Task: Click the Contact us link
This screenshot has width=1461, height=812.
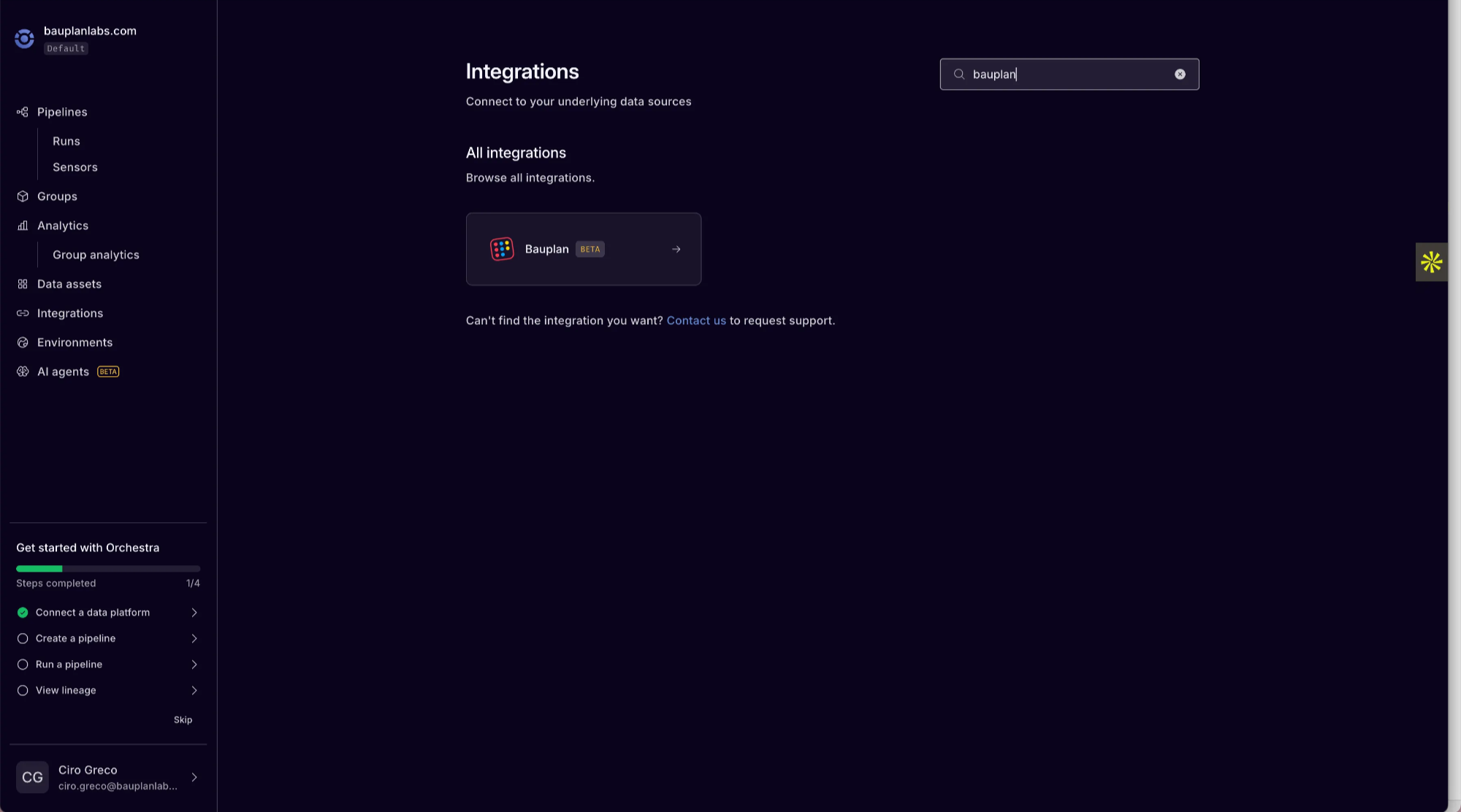Action: pyautogui.click(x=696, y=320)
